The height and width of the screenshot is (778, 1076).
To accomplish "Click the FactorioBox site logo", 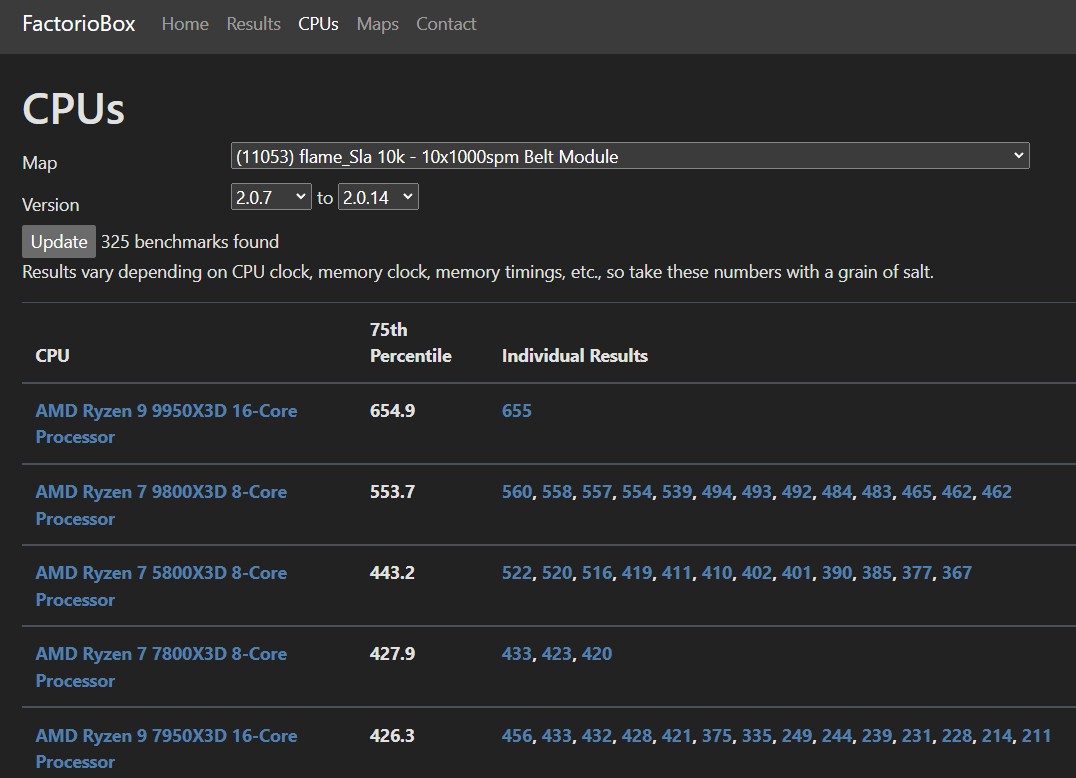I will point(78,23).
